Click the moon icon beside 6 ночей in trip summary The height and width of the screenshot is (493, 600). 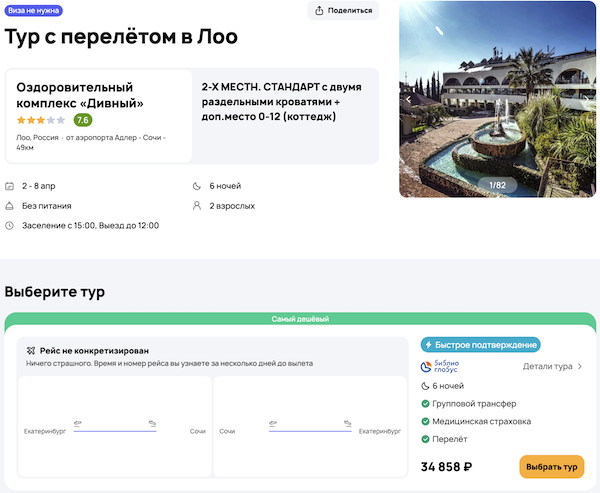pos(196,186)
